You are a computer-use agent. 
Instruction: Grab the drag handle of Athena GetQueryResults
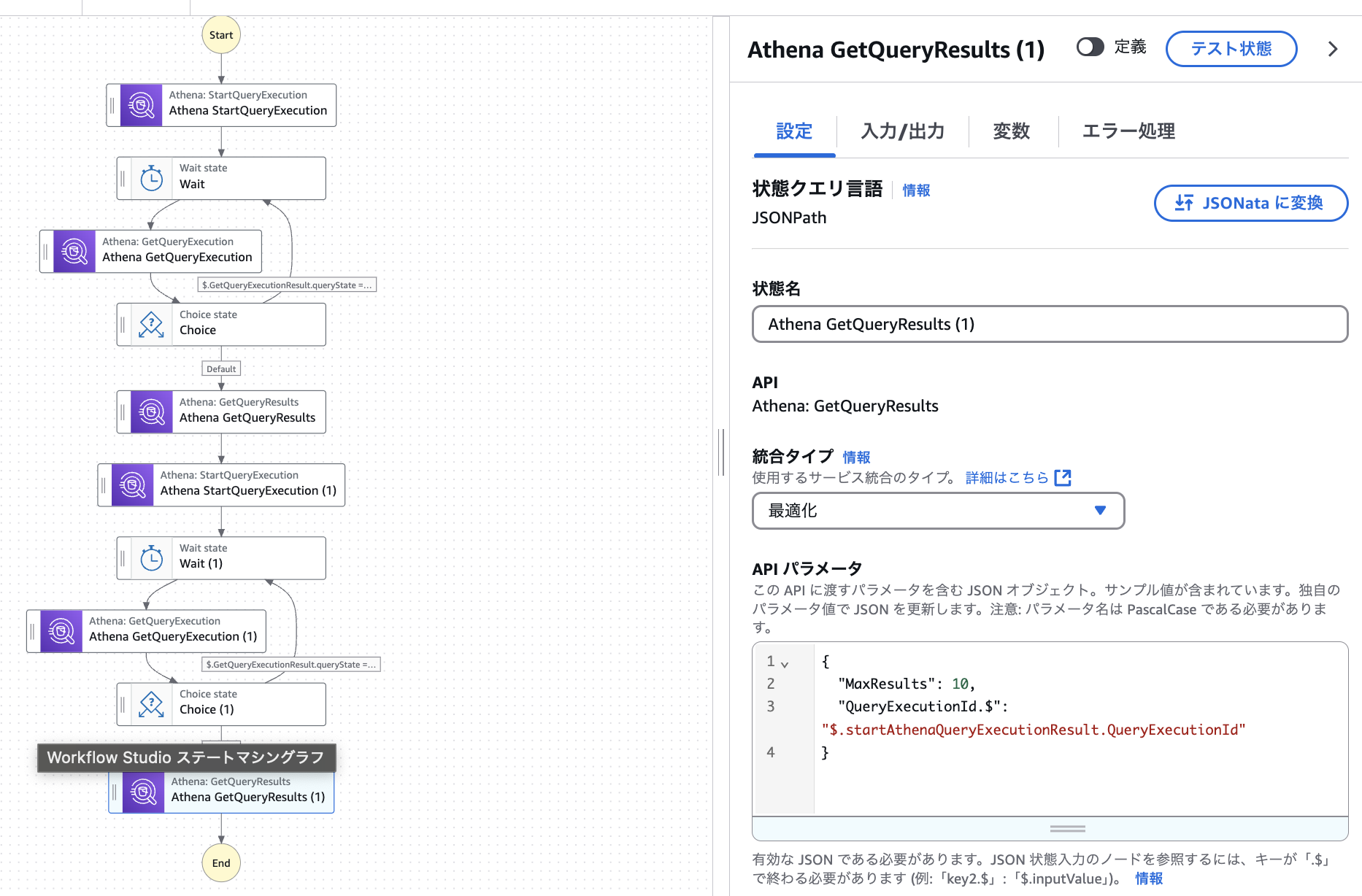[123, 412]
